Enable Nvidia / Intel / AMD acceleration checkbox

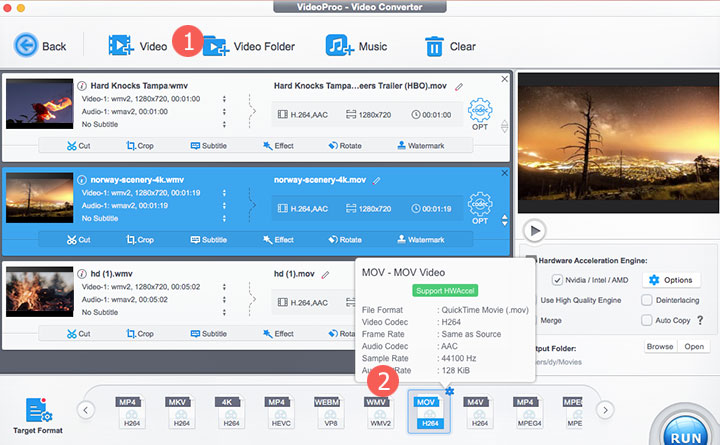(557, 280)
